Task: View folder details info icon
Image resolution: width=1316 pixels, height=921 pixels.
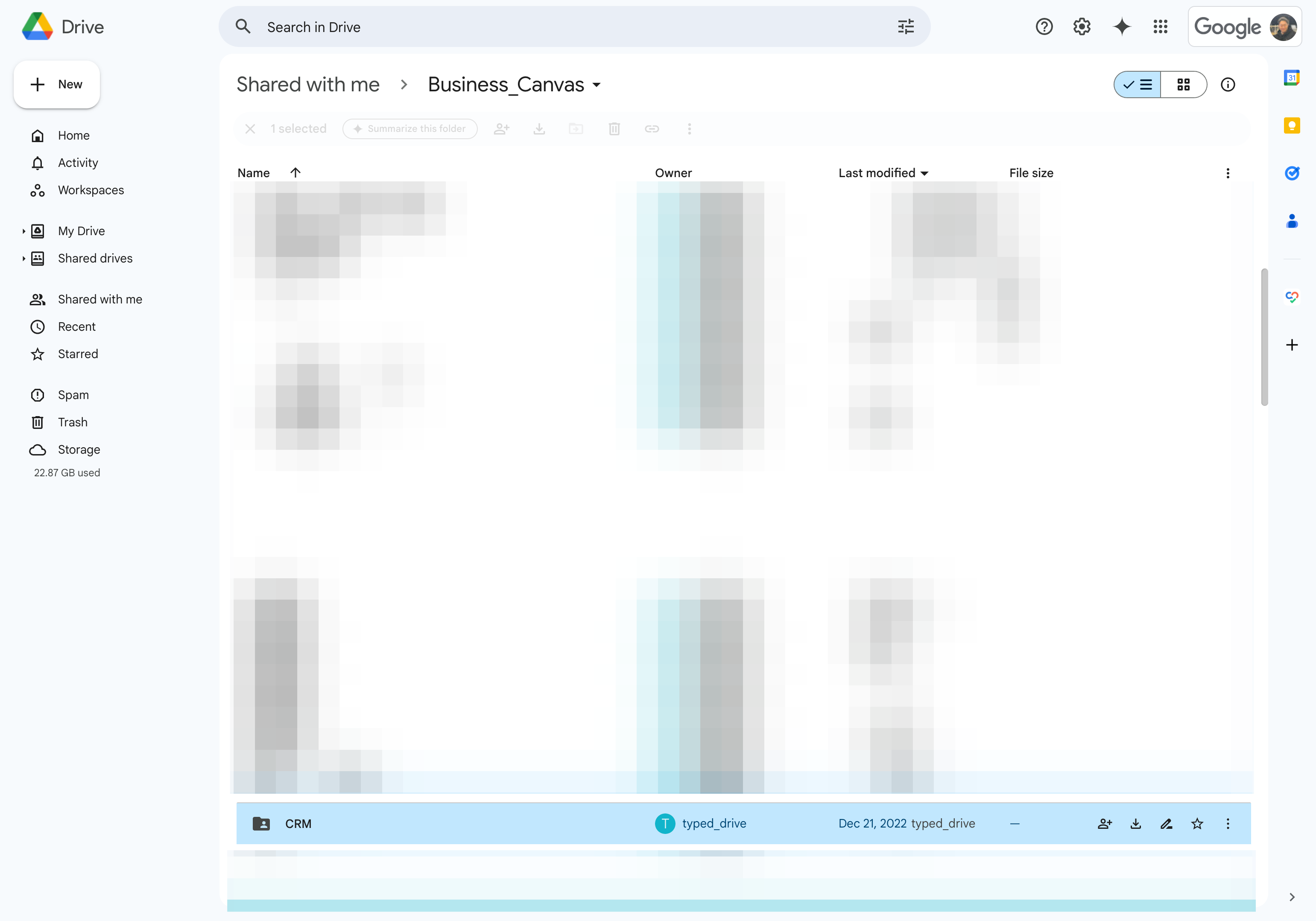Action: (1227, 85)
